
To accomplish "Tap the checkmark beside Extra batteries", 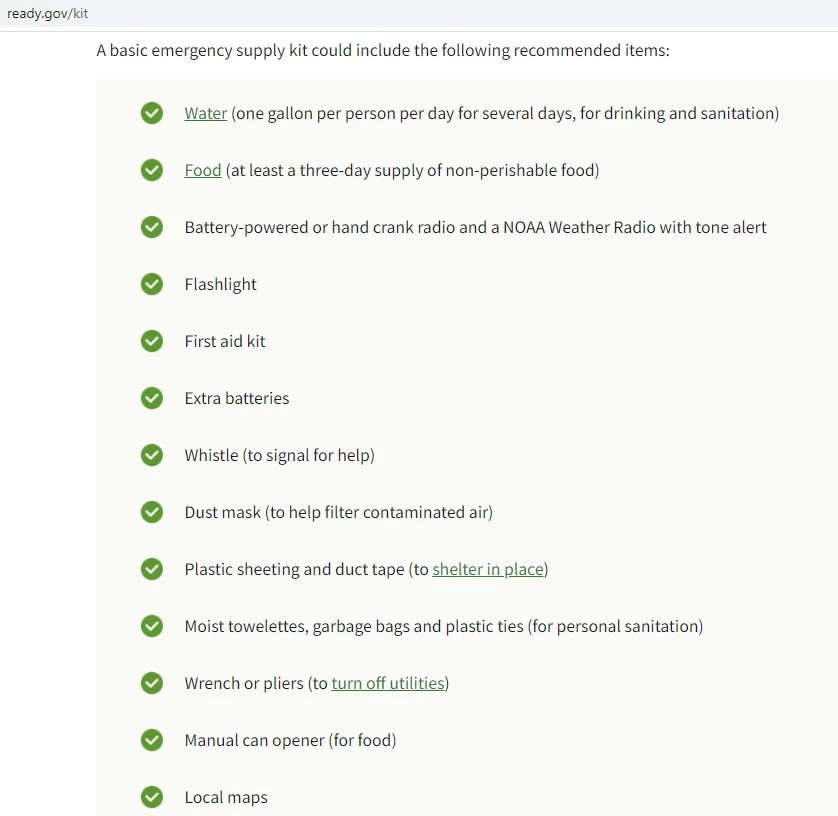I will (152, 398).
